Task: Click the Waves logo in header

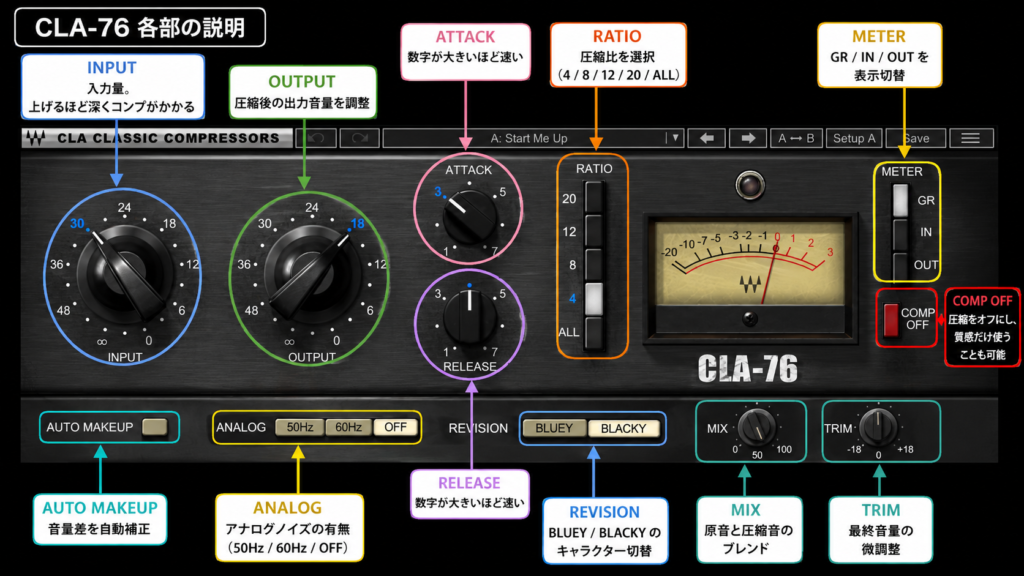Action: point(35,138)
